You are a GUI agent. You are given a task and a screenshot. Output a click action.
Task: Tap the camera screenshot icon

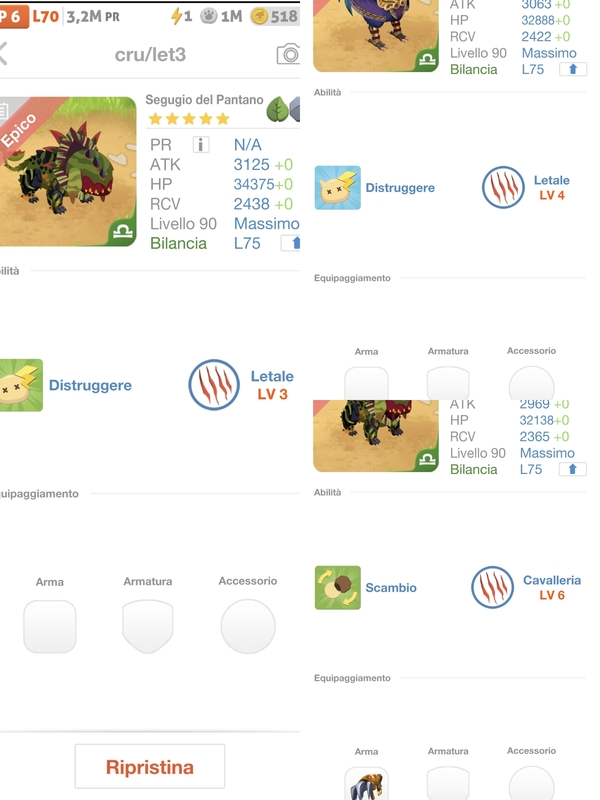click(288, 54)
